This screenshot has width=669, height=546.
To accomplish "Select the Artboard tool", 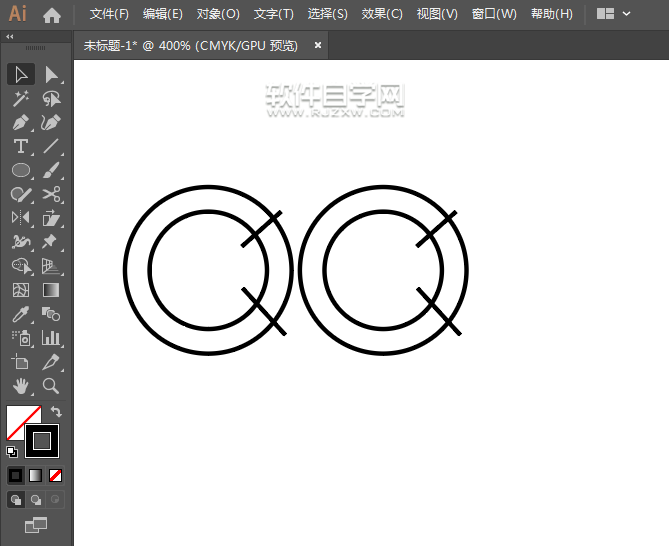I will (21, 362).
